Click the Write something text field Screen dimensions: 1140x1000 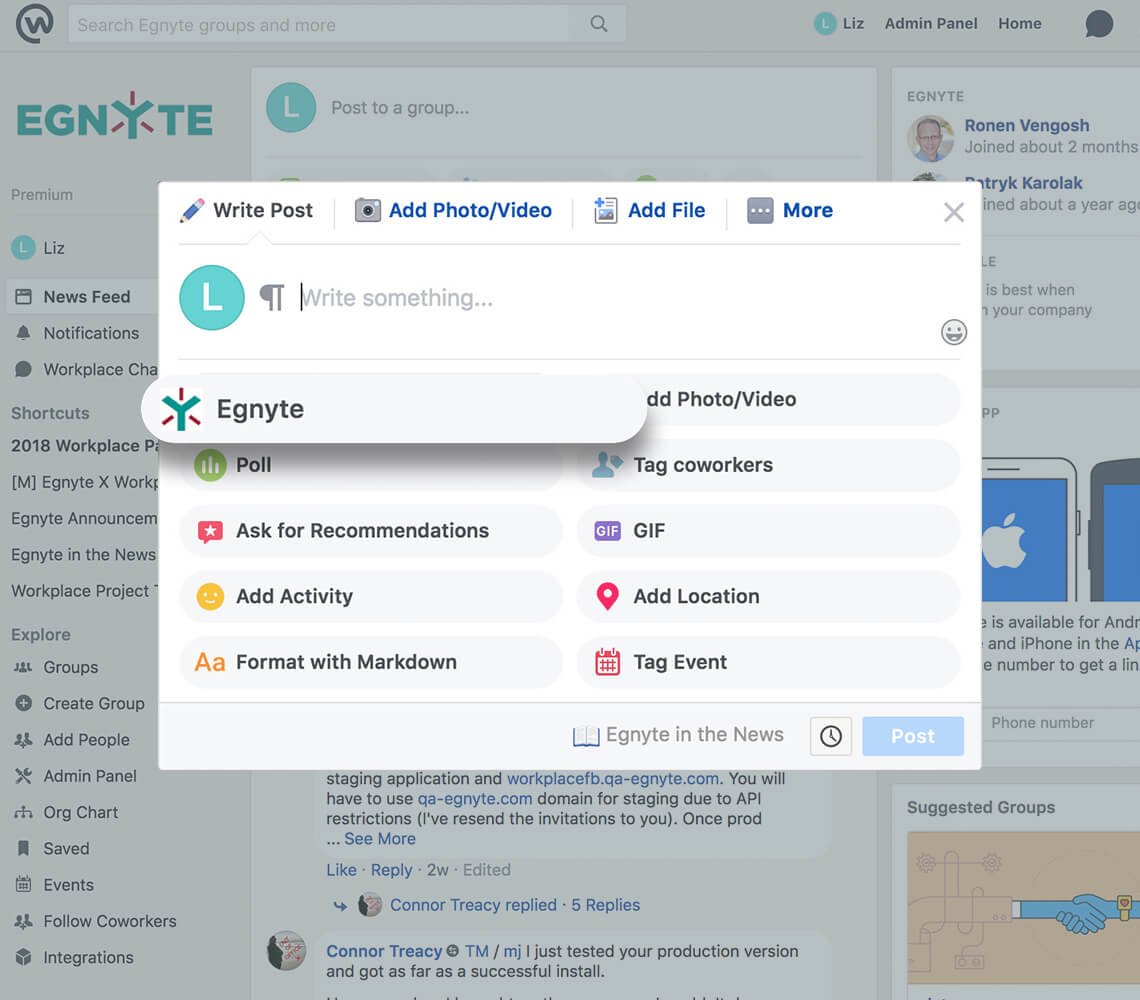pos(600,298)
